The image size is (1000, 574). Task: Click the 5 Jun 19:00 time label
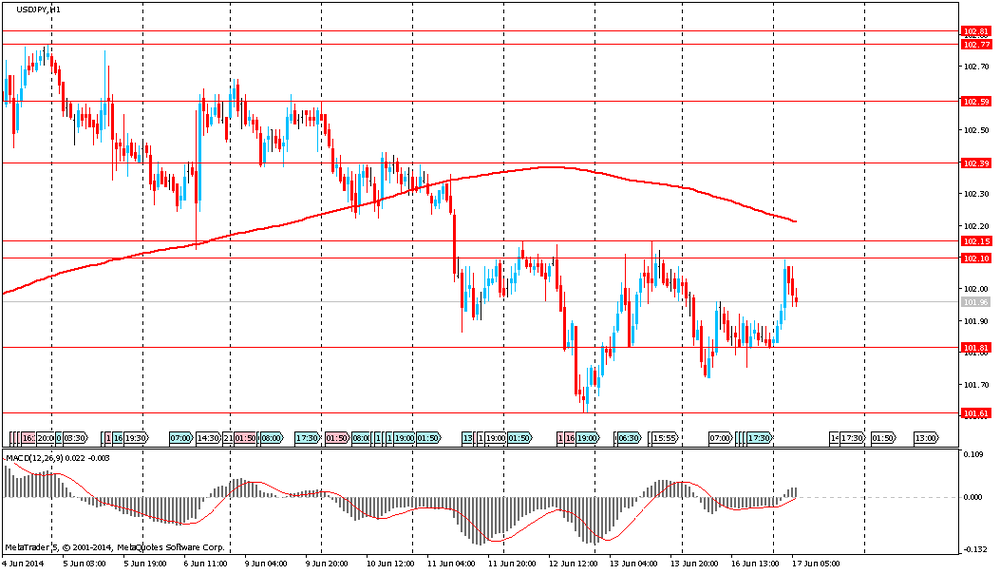point(145,564)
